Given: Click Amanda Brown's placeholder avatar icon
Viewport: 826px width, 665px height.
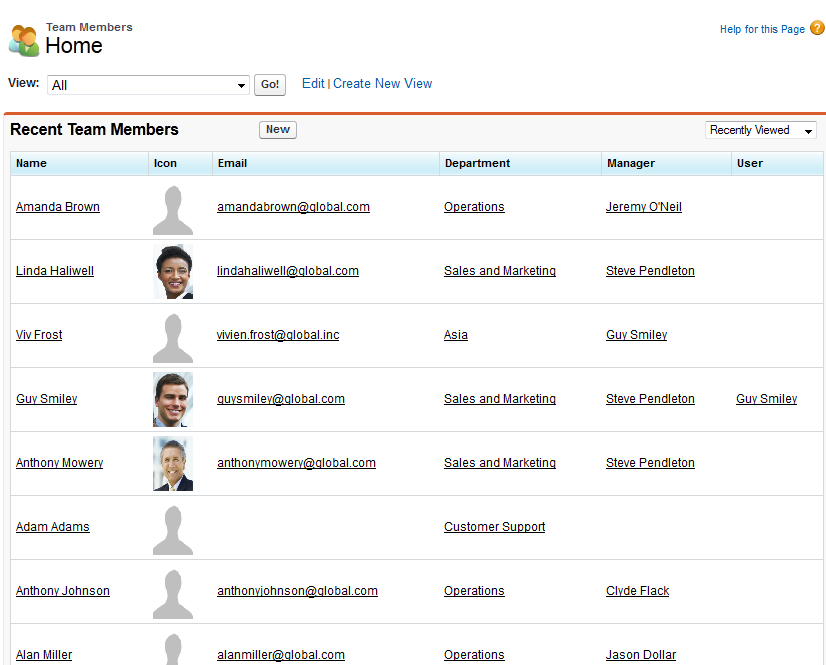Looking at the screenshot, I should (173, 210).
